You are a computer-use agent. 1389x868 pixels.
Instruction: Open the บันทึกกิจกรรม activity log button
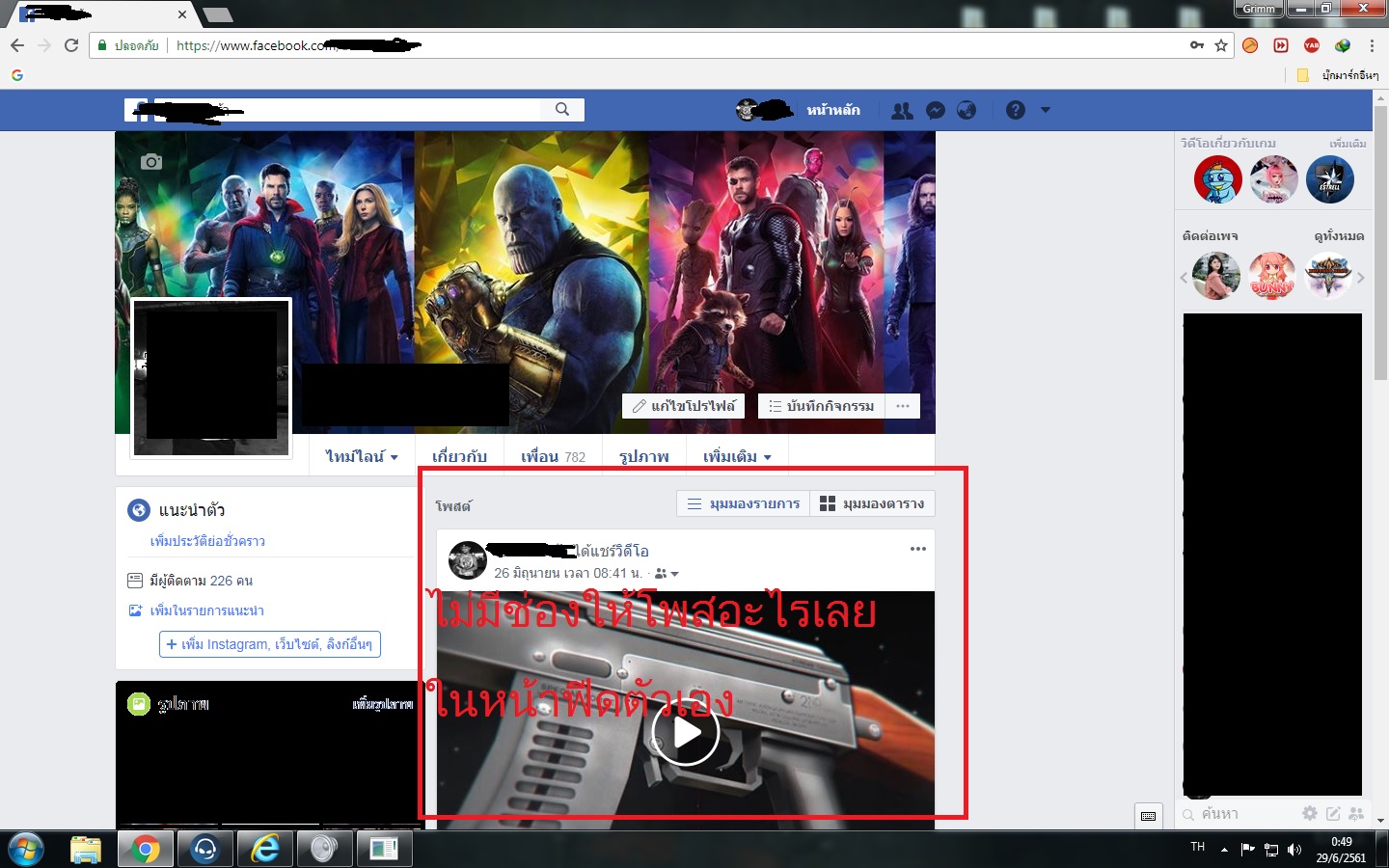click(x=821, y=406)
